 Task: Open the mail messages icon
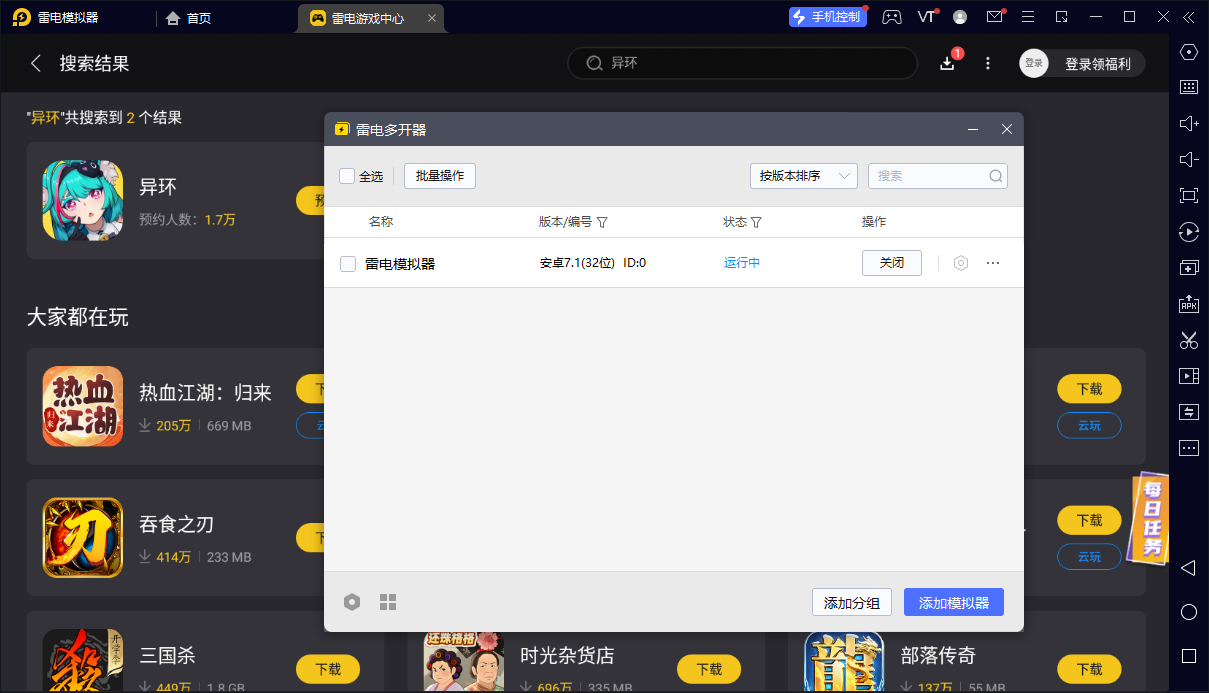coord(994,17)
